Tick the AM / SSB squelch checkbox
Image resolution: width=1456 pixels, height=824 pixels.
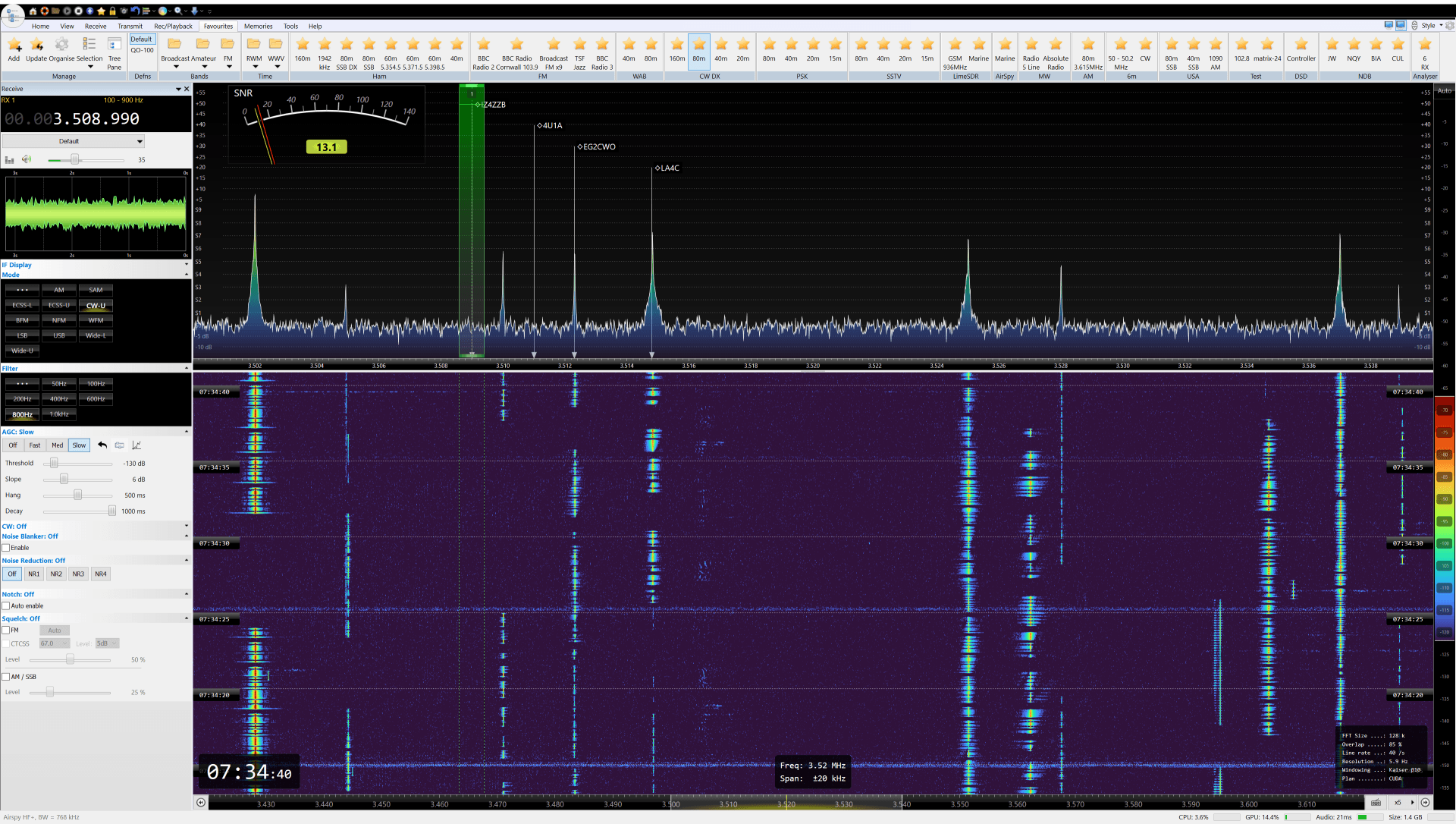coord(6,677)
